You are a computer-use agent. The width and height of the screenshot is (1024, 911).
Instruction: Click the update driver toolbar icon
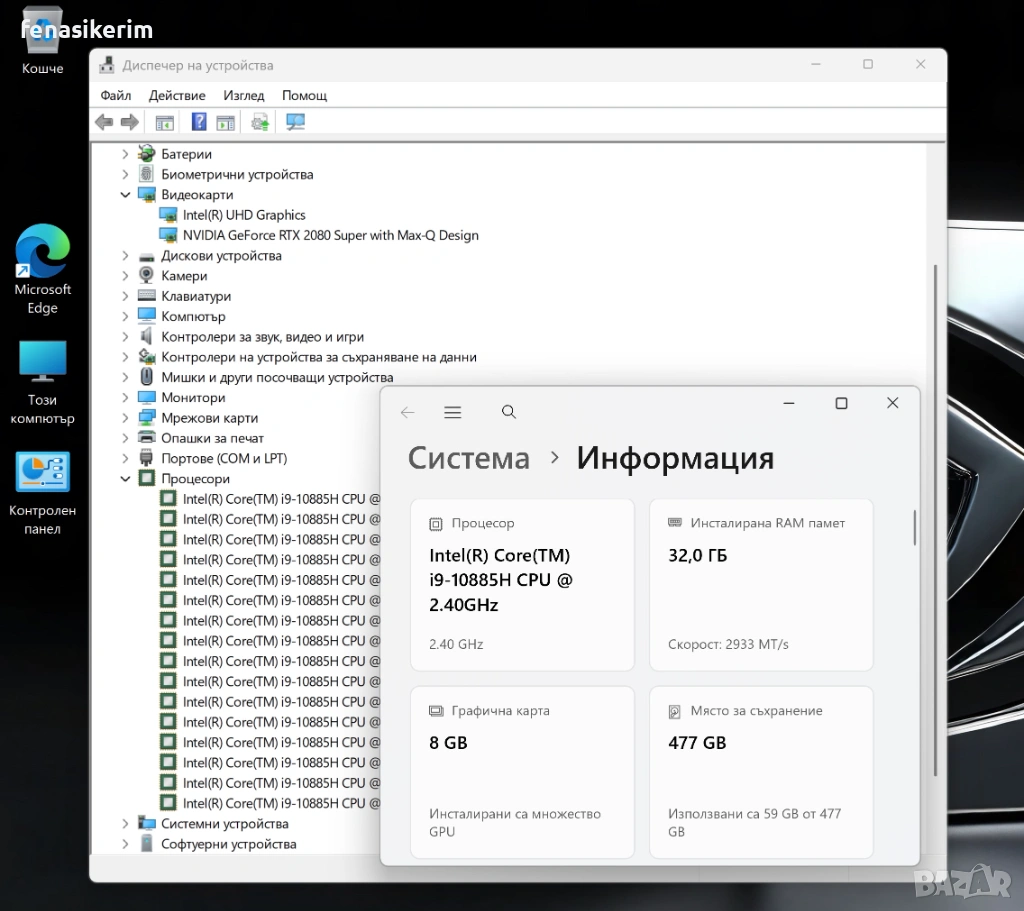click(260, 122)
